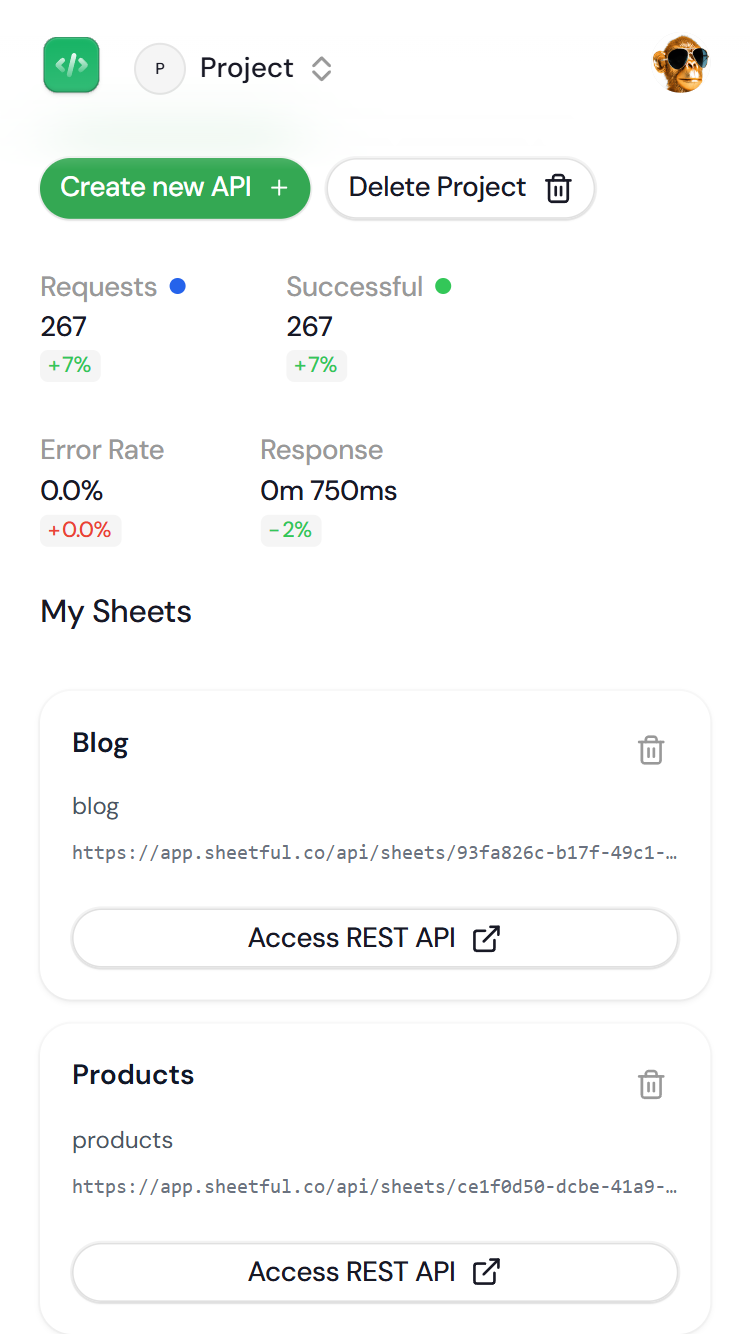Click the Blog sheet API URL

pos(375,853)
